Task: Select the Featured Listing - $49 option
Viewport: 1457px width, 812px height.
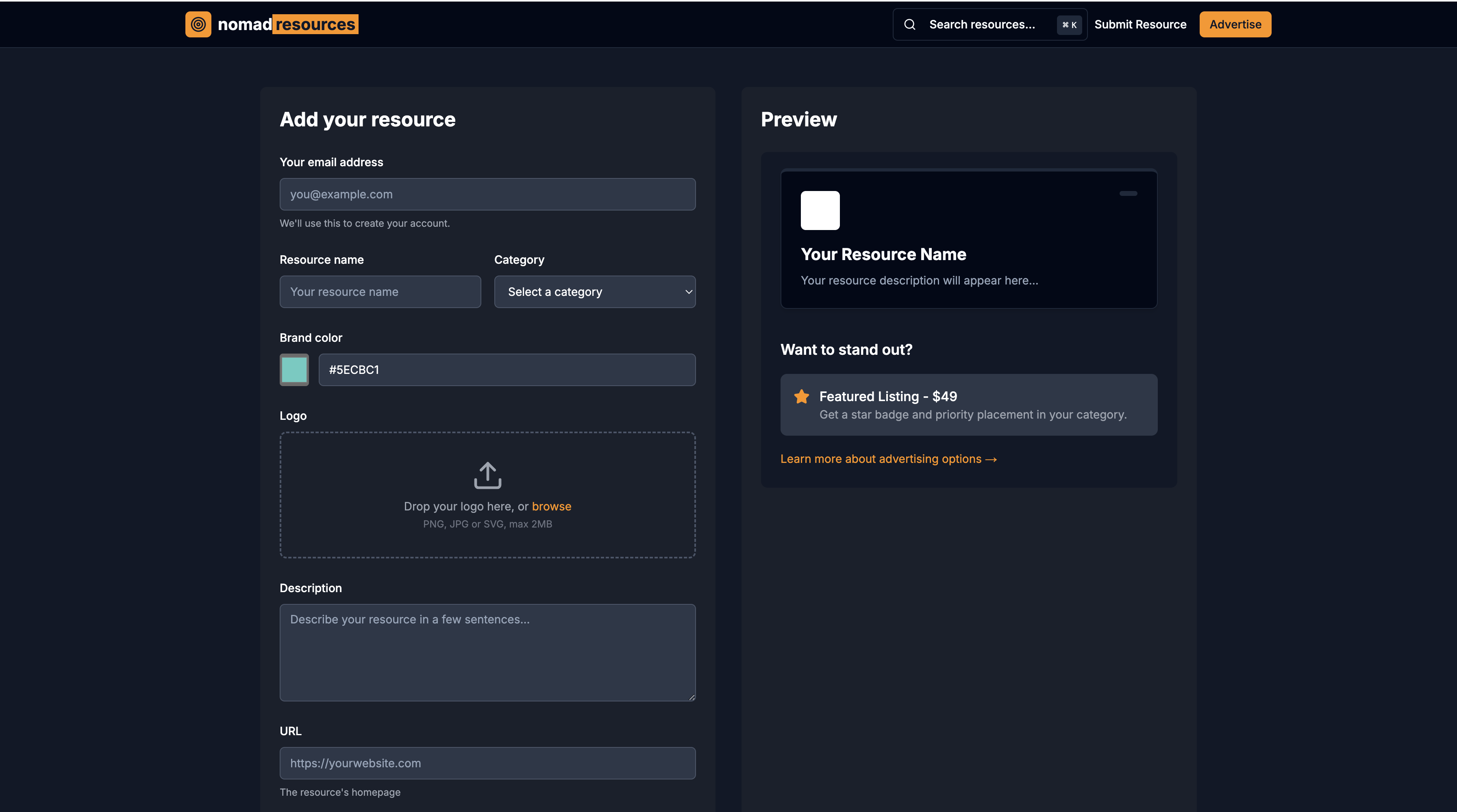Action: pyautogui.click(x=969, y=405)
